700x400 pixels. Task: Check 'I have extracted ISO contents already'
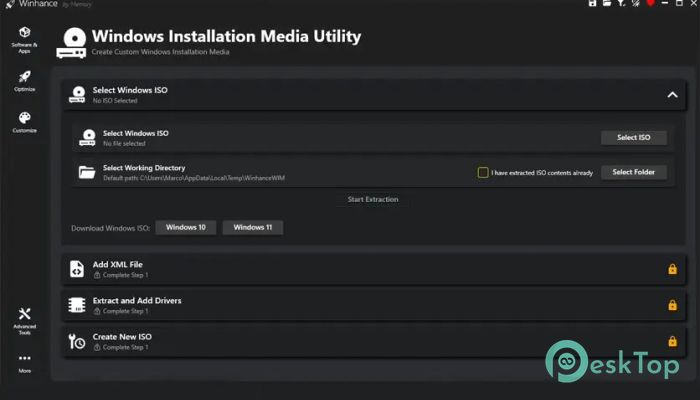pyautogui.click(x=483, y=172)
